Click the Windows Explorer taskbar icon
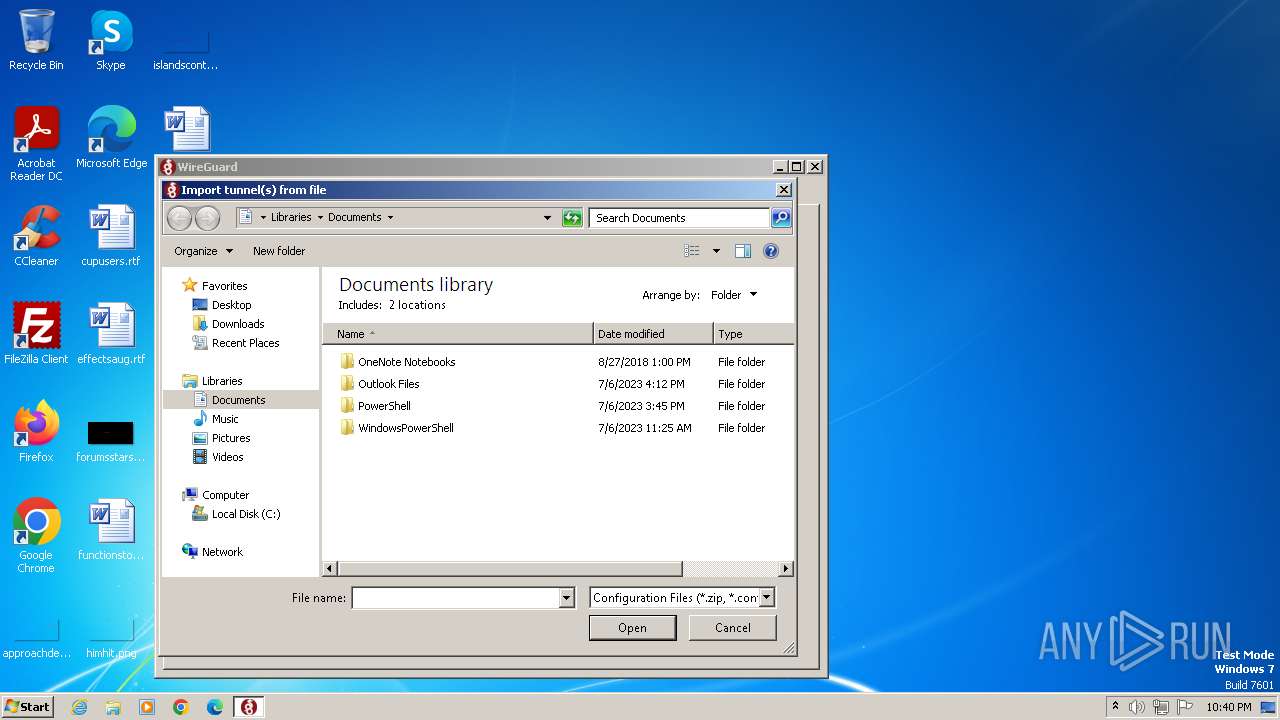This screenshot has width=1280, height=720. [113, 707]
